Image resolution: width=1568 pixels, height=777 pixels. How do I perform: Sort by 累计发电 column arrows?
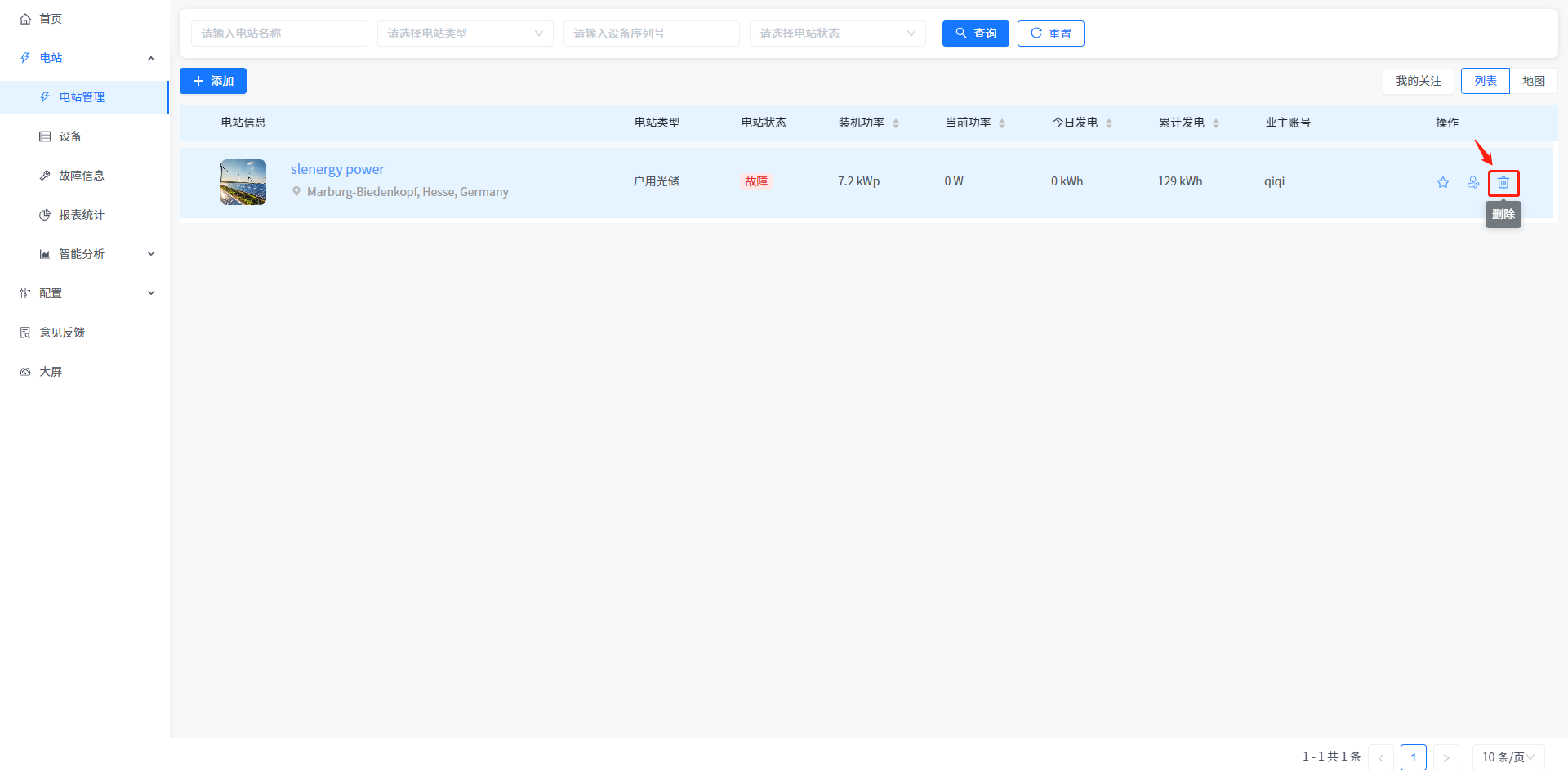click(1216, 123)
